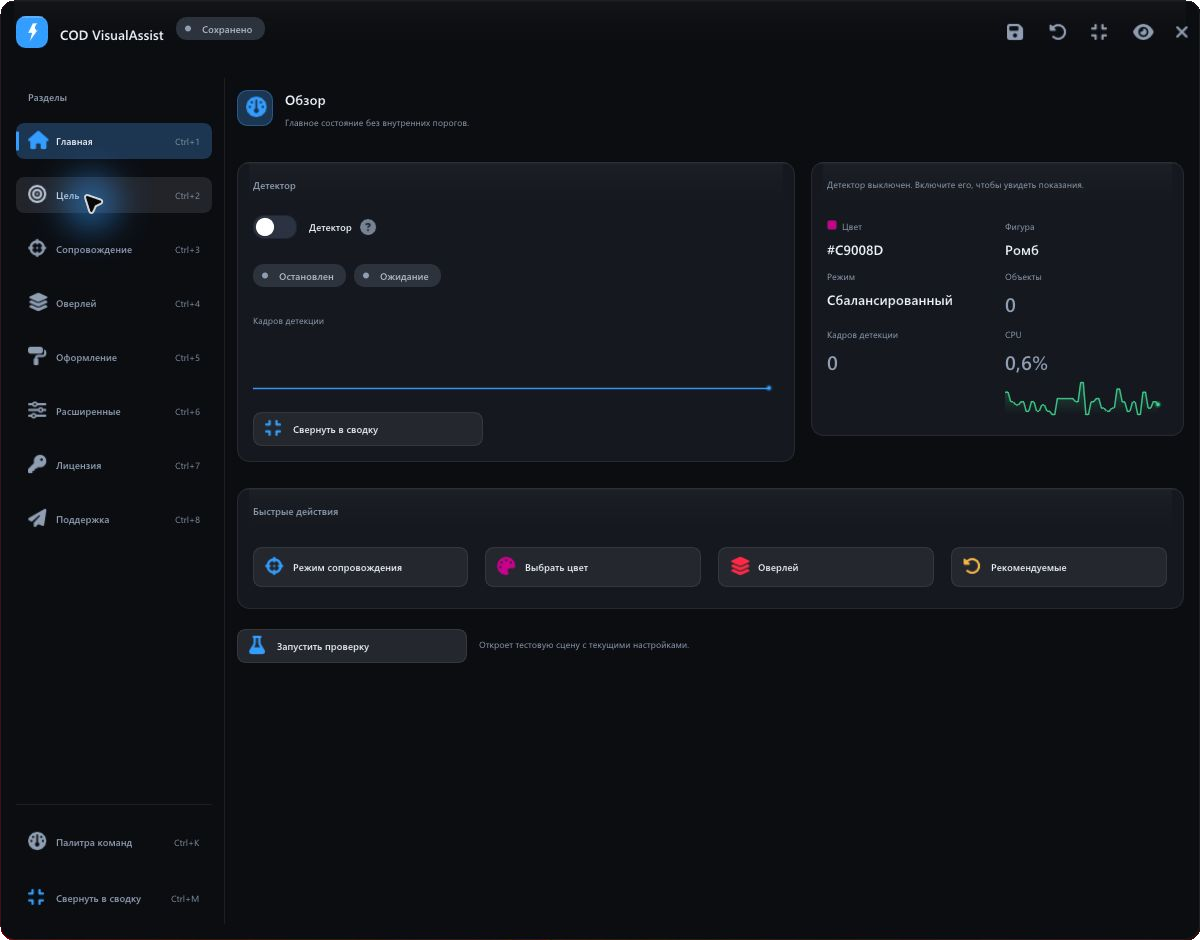
Task: Click the Ромб shape value
Action: point(1022,251)
